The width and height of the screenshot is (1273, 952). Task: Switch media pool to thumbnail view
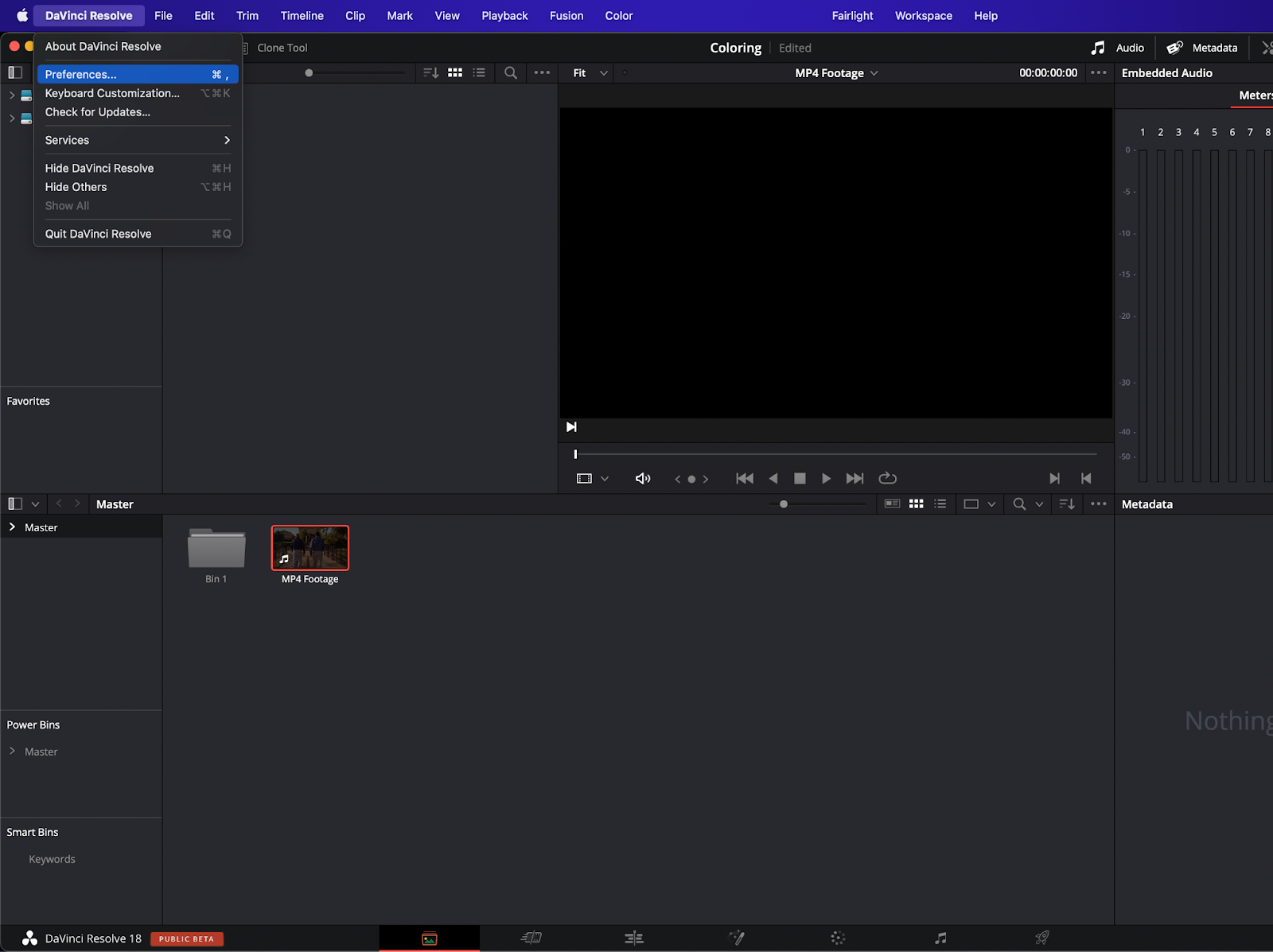pyautogui.click(x=917, y=504)
